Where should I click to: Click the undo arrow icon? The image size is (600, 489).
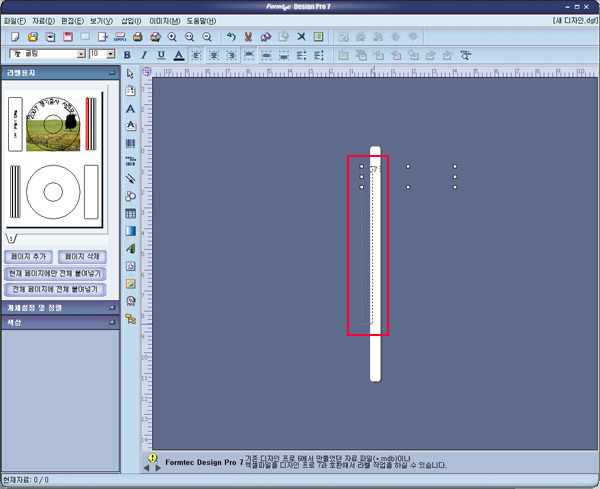pyautogui.click(x=231, y=37)
